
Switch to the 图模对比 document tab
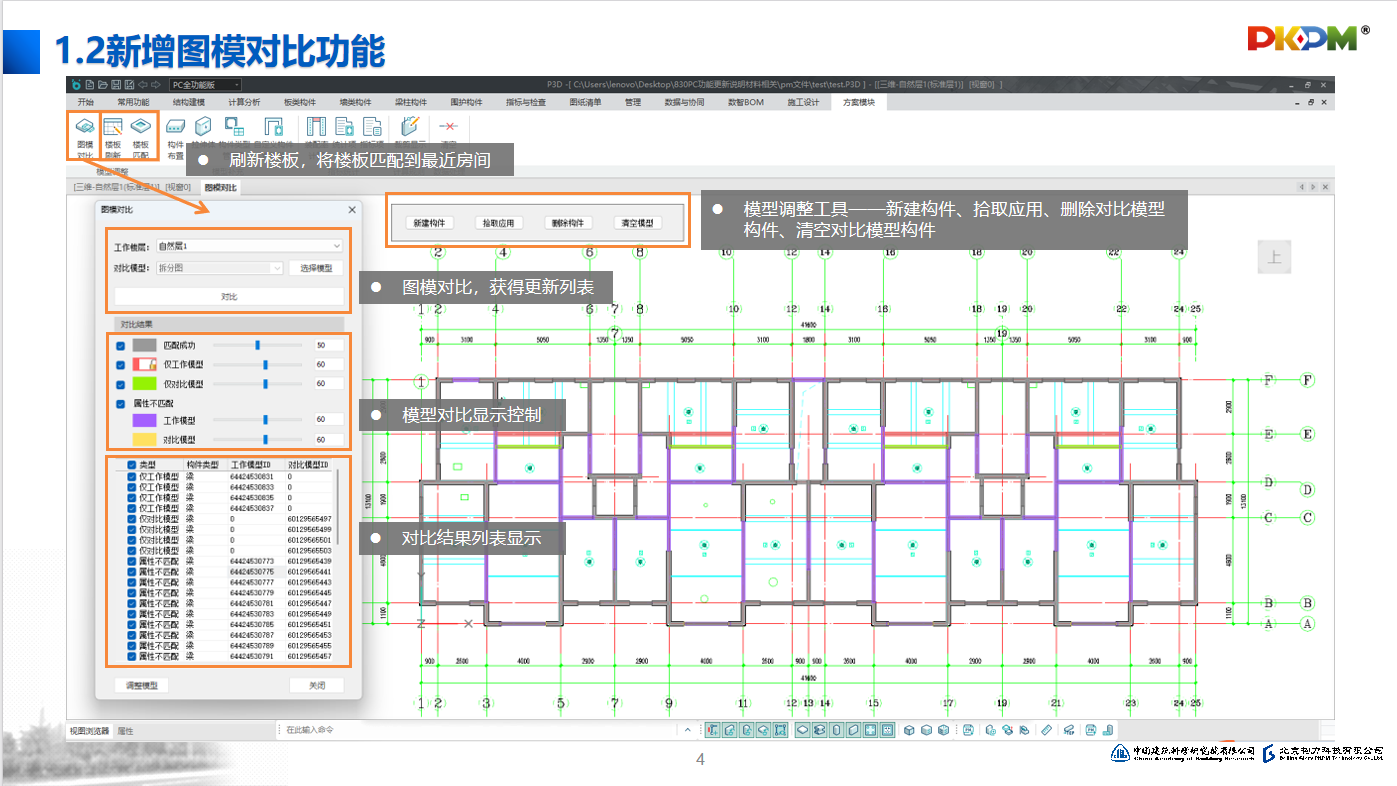[x=221, y=187]
